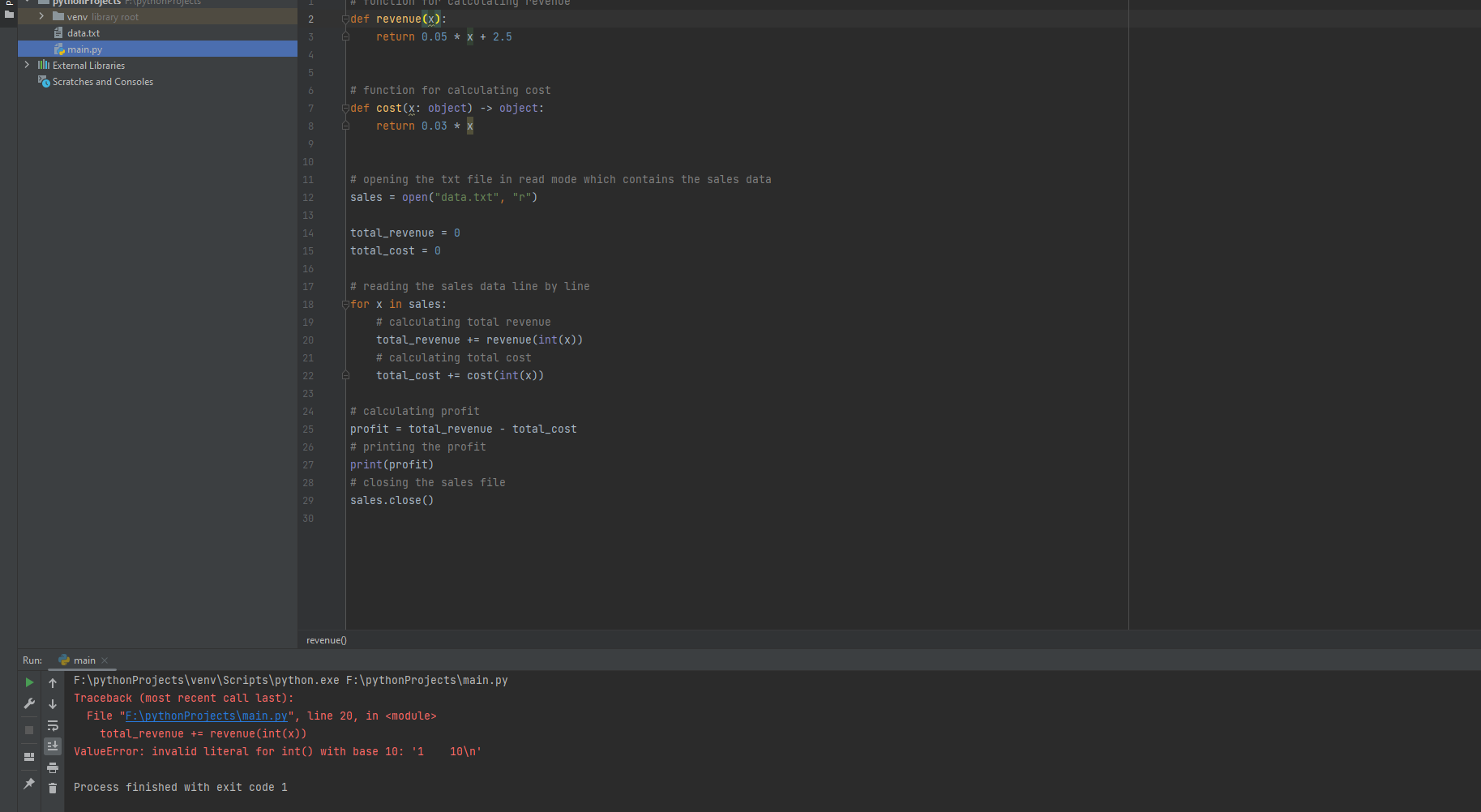Open run configuration settings via wrench icon
The image size is (1481, 812).
pos(28,702)
